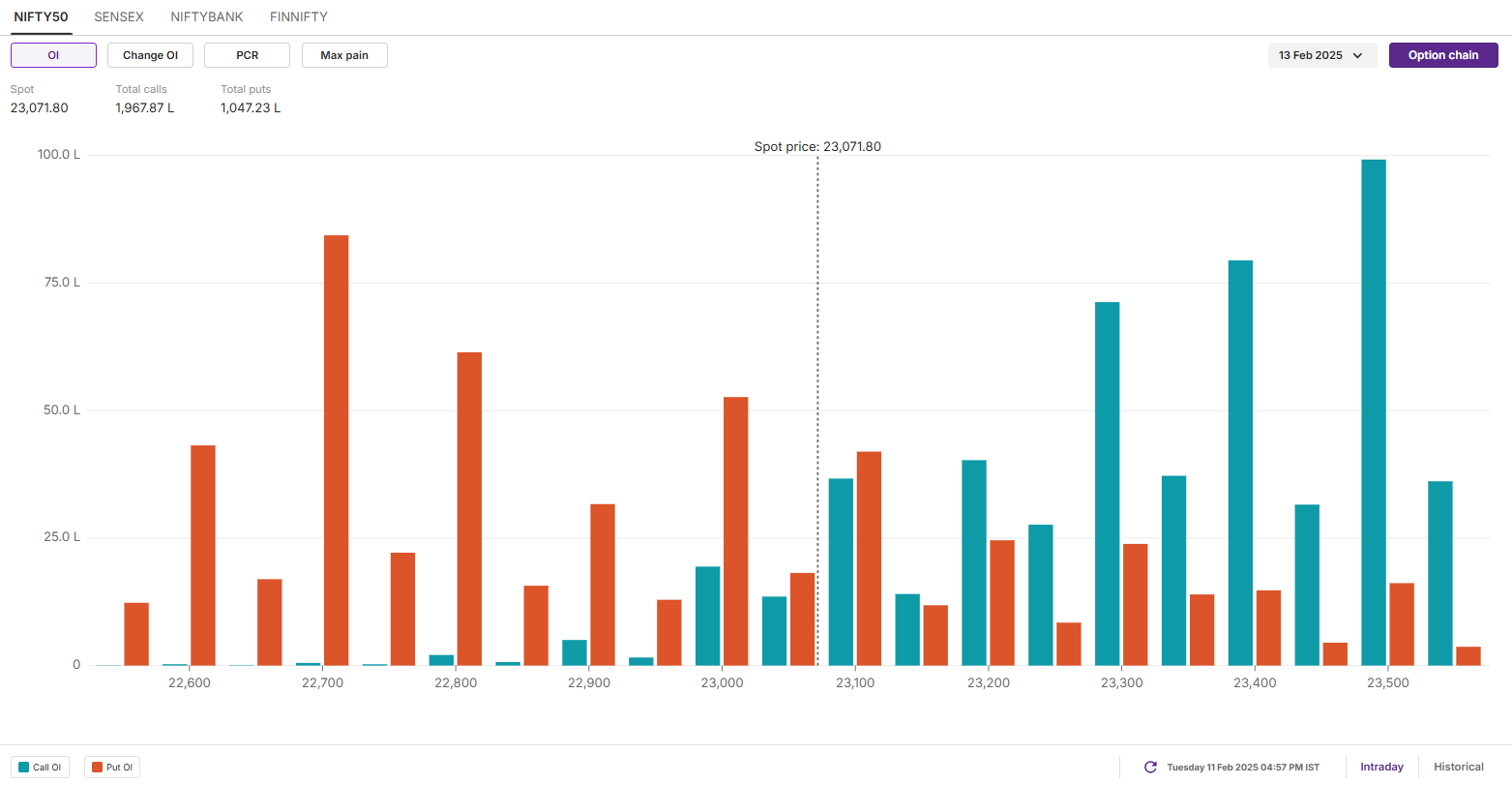Click the Spot value 23,071.80
This screenshot has height=785, width=1512.
tap(40, 107)
